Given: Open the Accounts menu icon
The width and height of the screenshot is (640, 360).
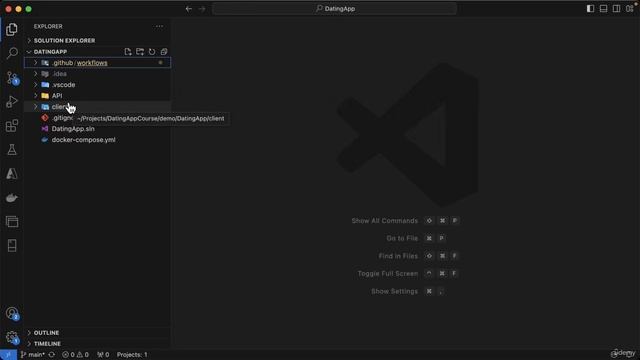Looking at the screenshot, I should 12,313.
